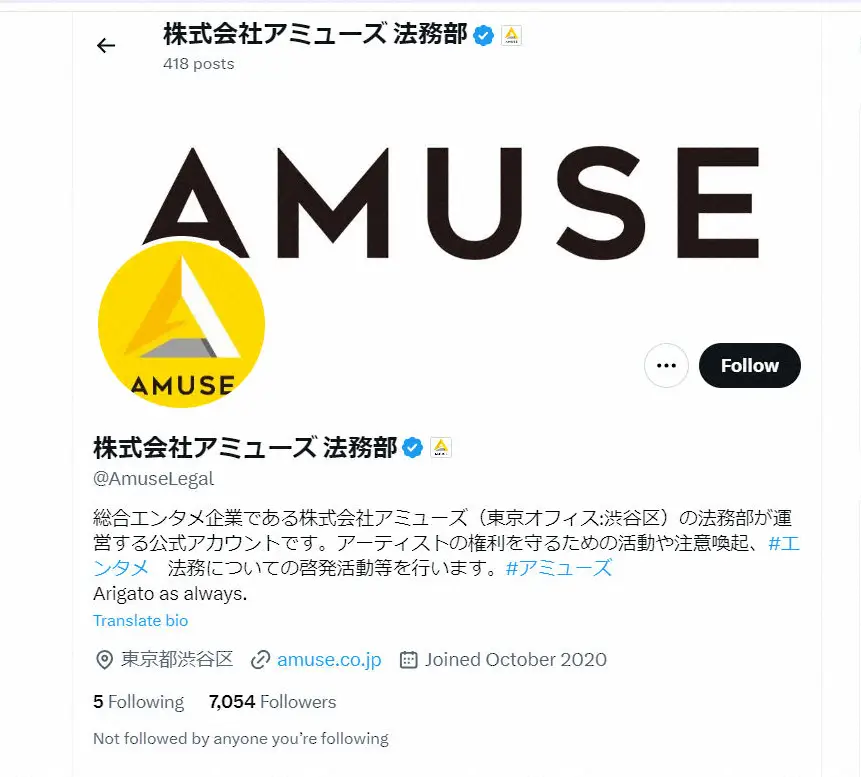Viewport: 861px width, 777px height.
Task: Open the three-dots more options menu
Action: click(x=666, y=365)
